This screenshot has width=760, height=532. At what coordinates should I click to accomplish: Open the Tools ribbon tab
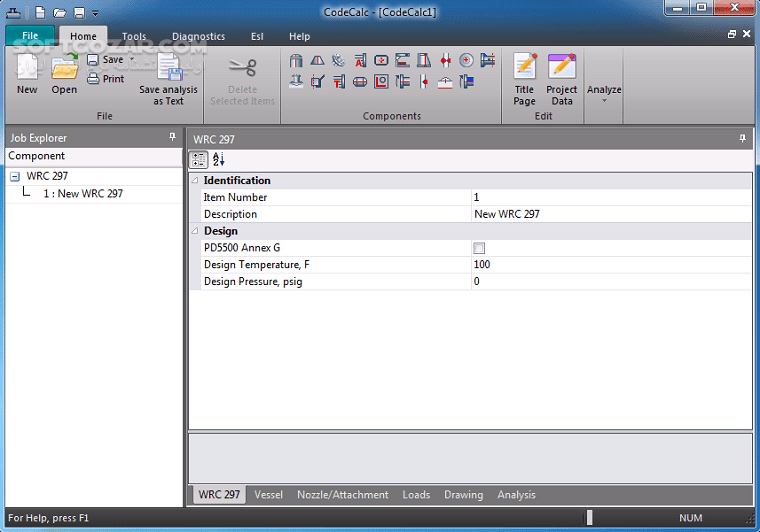tap(134, 37)
